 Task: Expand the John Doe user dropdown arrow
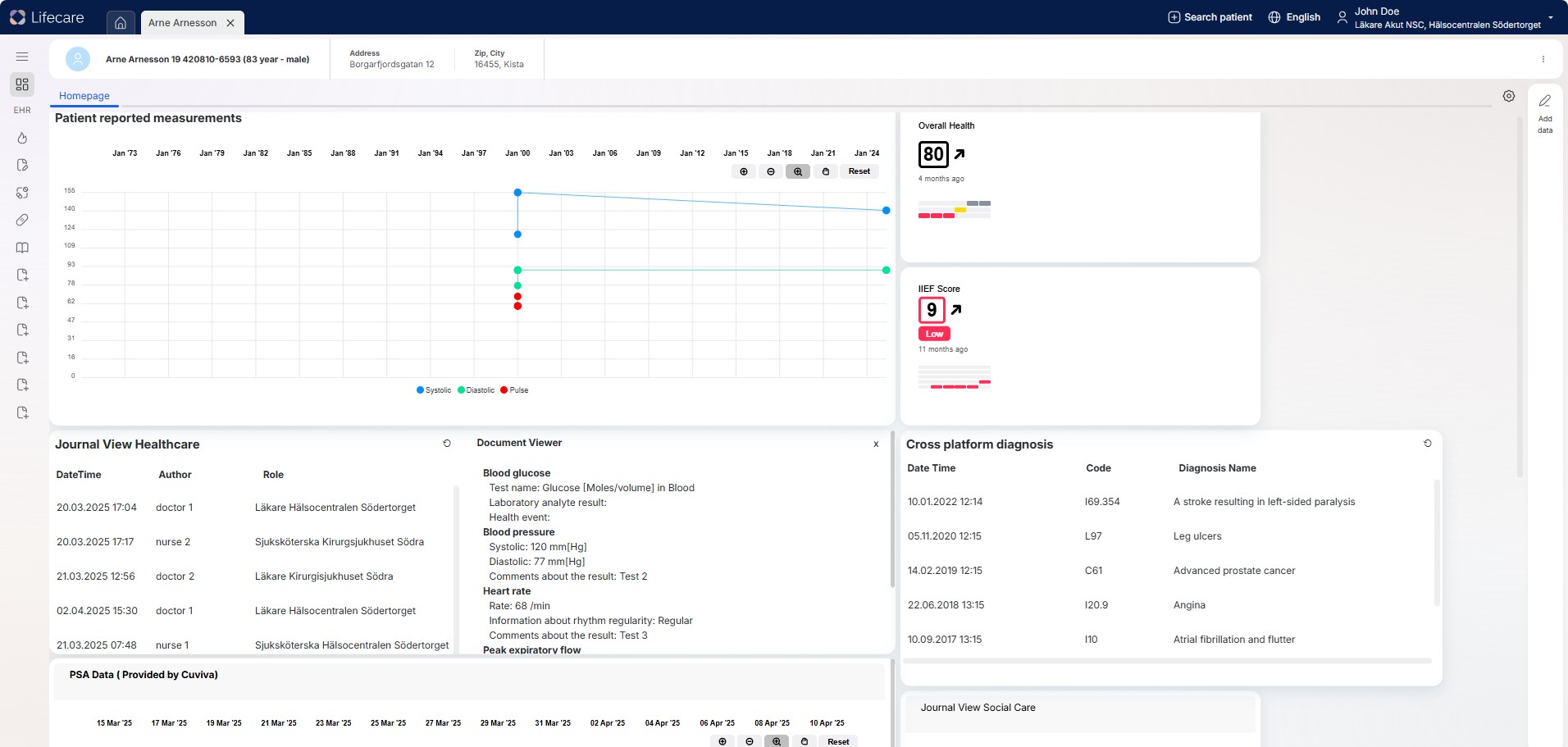1550,17
